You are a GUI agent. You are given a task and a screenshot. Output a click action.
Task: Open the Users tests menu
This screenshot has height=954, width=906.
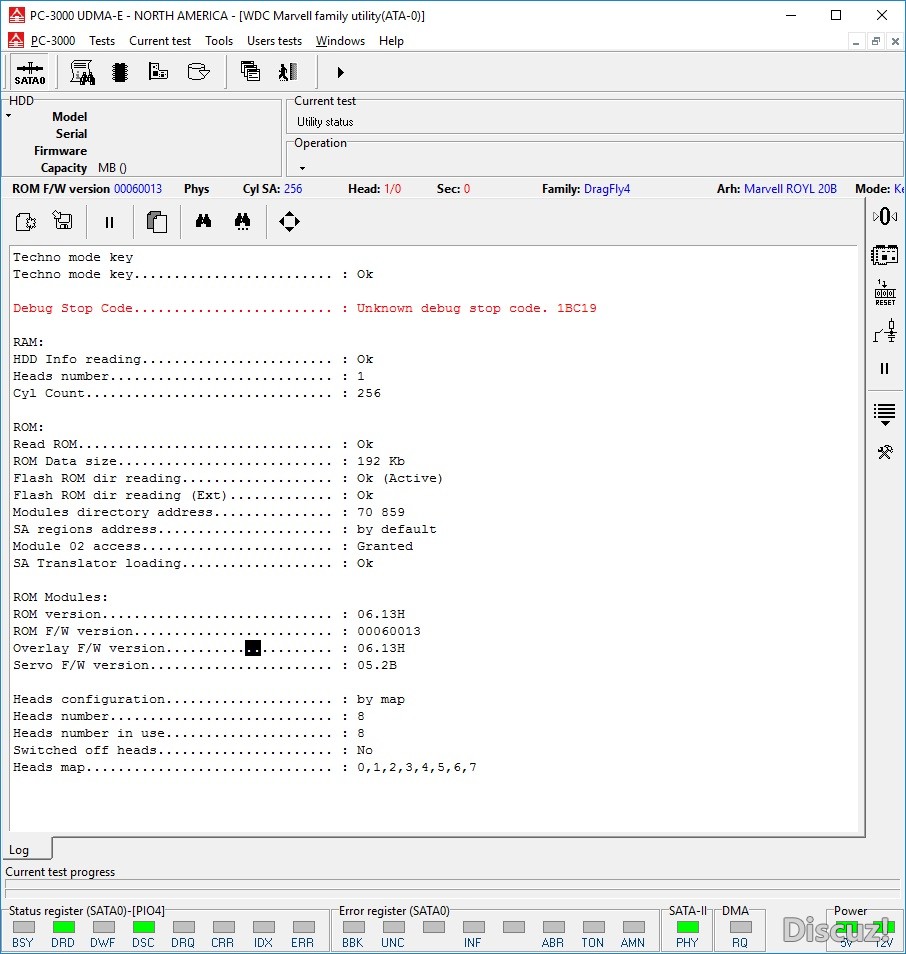274,41
